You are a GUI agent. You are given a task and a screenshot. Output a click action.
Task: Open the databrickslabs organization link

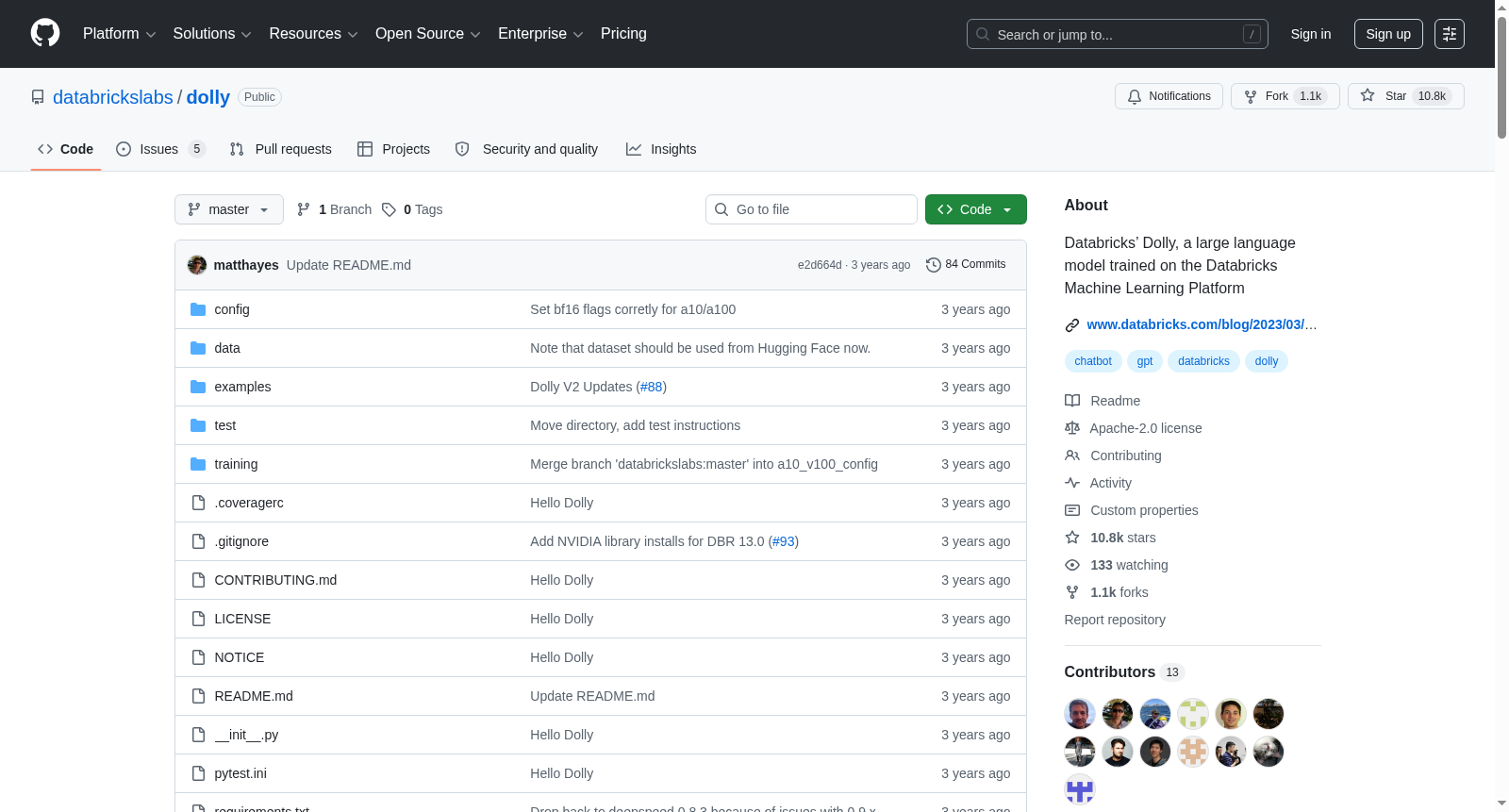coord(113,97)
